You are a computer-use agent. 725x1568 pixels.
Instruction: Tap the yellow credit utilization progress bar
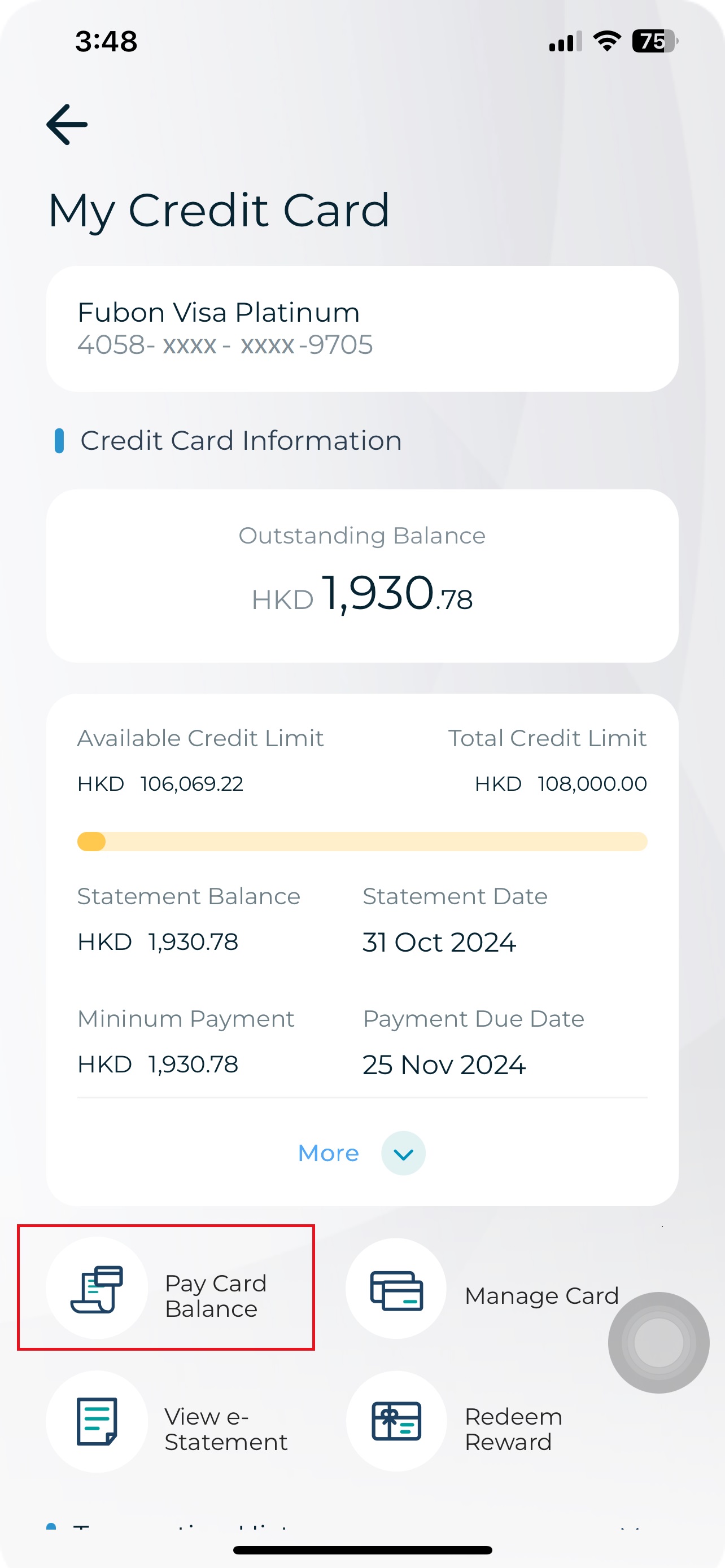(362, 843)
